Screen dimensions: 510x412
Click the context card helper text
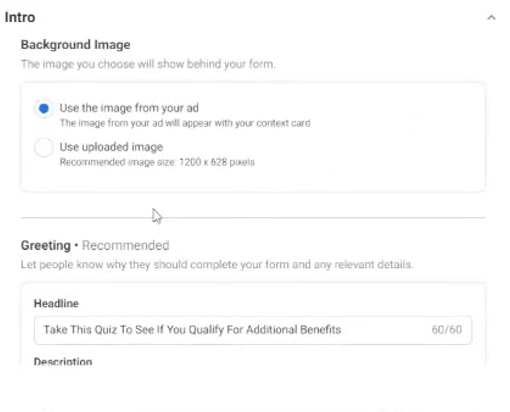[185, 123]
